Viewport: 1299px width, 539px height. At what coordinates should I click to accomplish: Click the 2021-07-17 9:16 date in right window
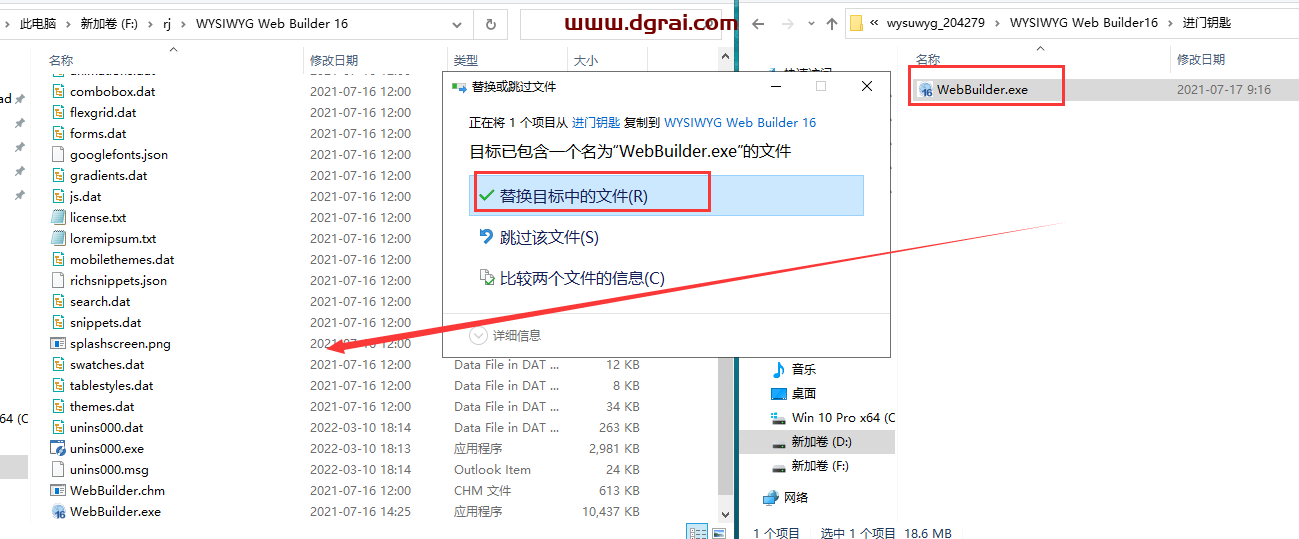tap(1224, 90)
